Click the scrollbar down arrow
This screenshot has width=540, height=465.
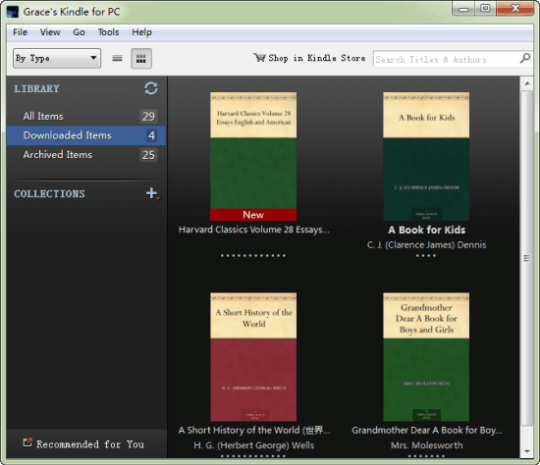pos(527,451)
